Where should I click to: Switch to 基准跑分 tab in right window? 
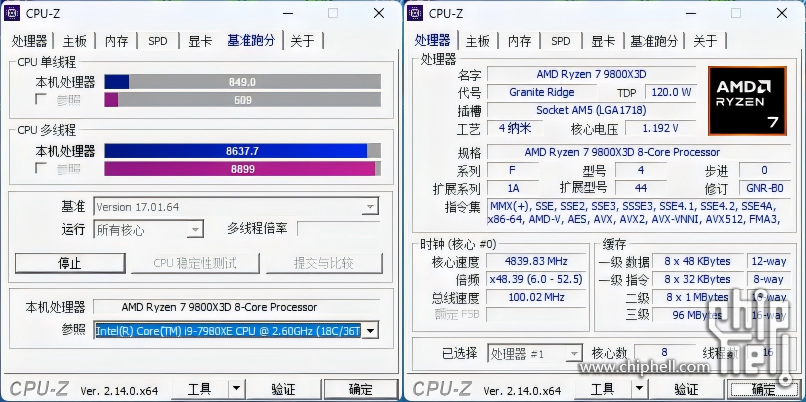[x=654, y=41]
